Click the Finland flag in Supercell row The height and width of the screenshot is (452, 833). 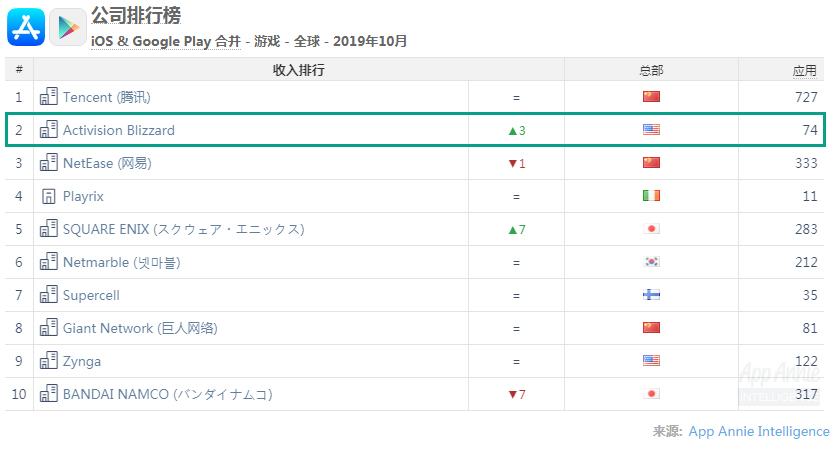[651, 294]
